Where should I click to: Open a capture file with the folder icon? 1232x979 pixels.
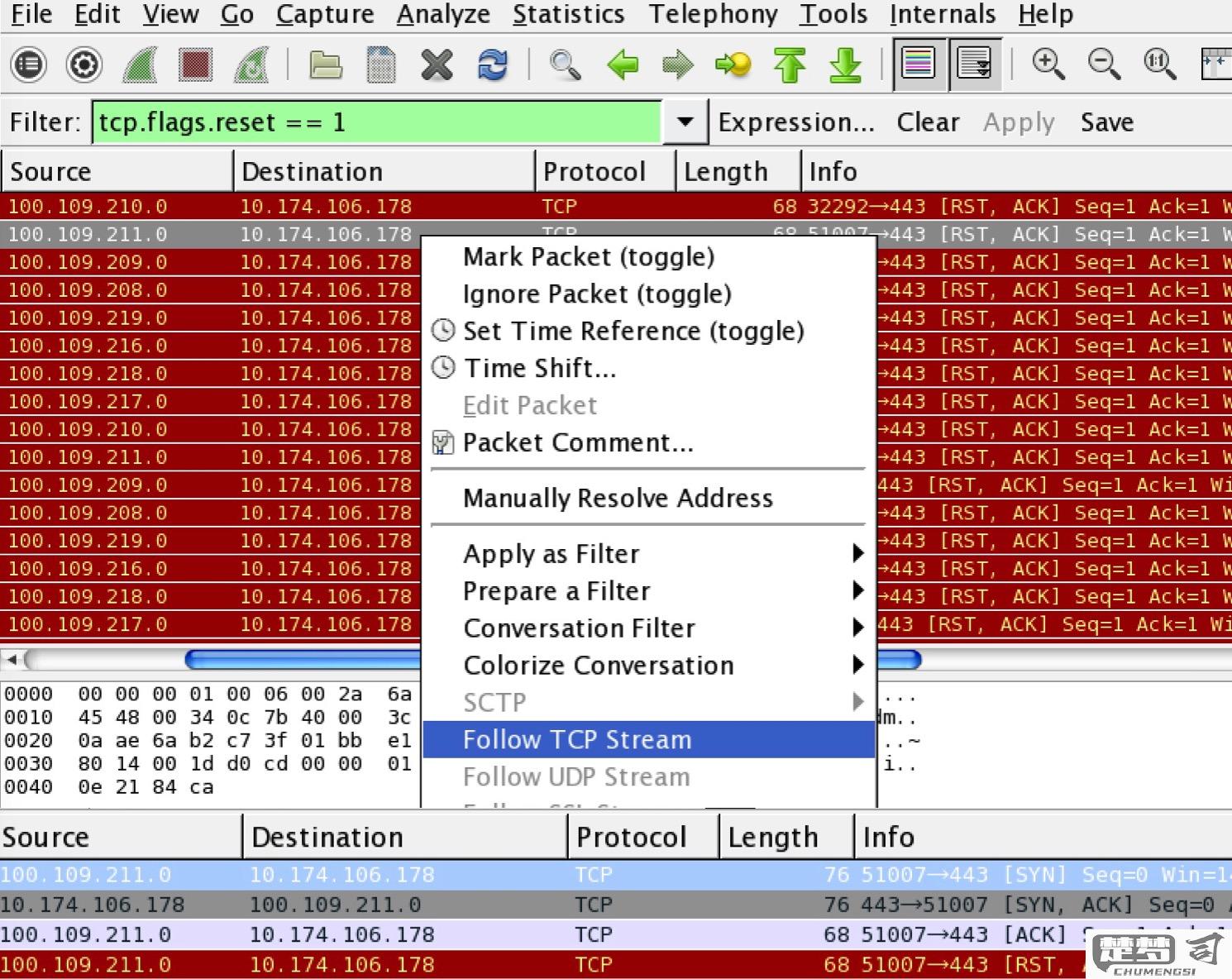325,64
